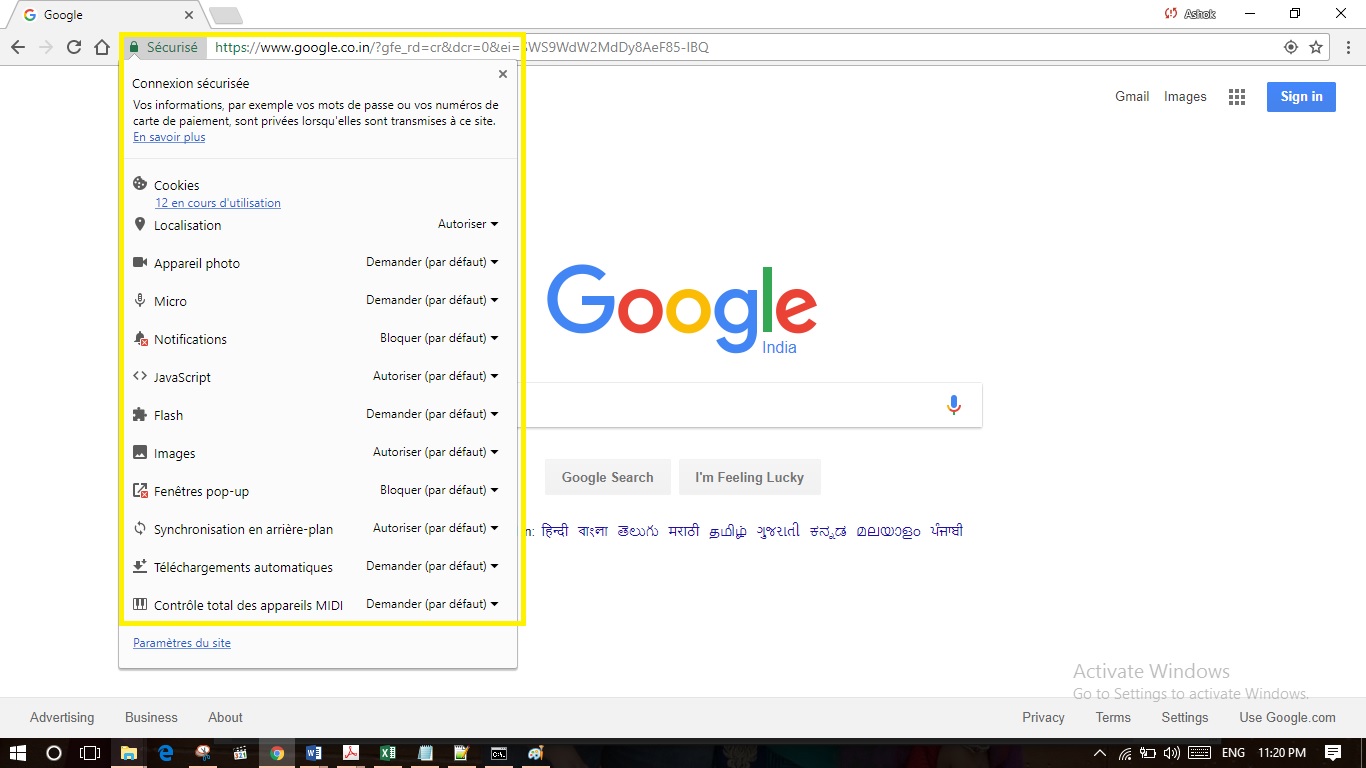Switch Google to हिन्दी language
This screenshot has width=1366, height=768.
point(554,531)
